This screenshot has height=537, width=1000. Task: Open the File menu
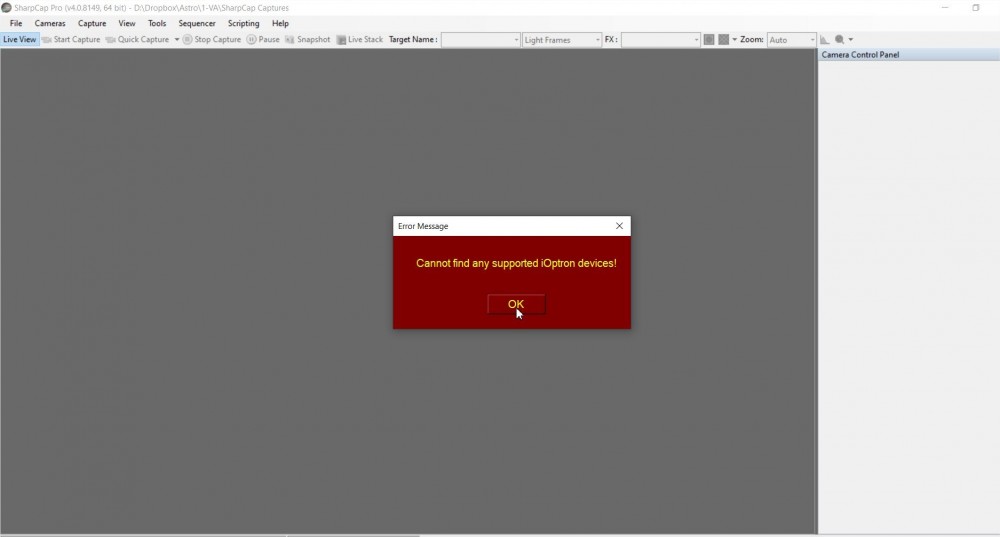(x=16, y=23)
